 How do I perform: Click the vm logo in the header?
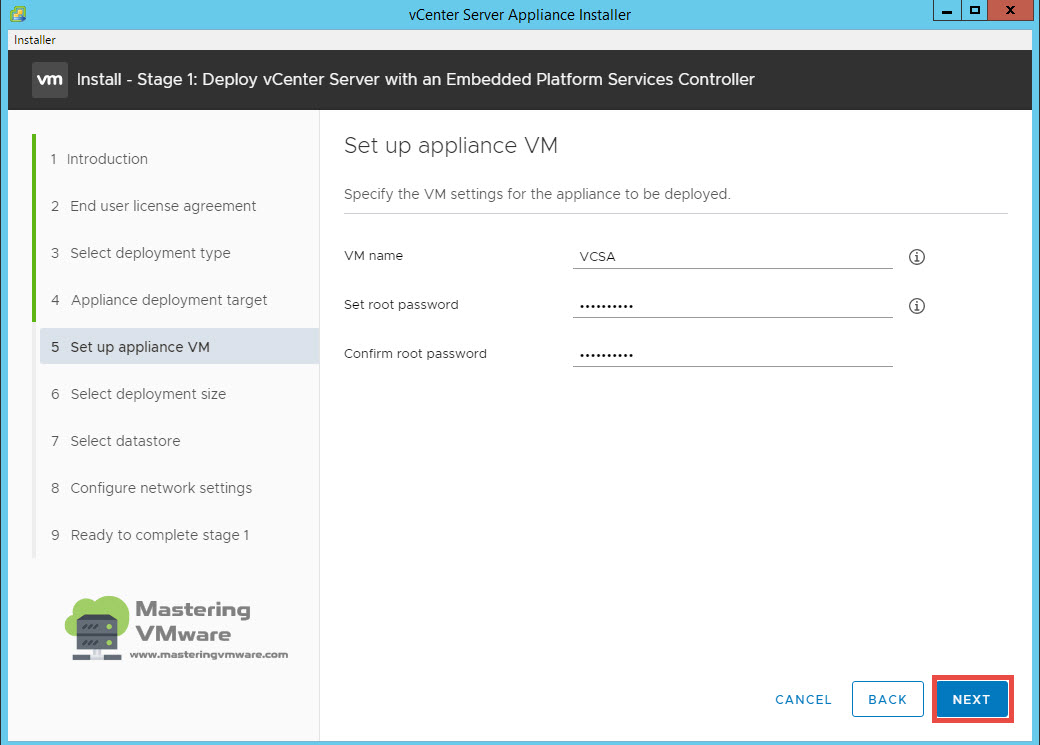pos(50,80)
